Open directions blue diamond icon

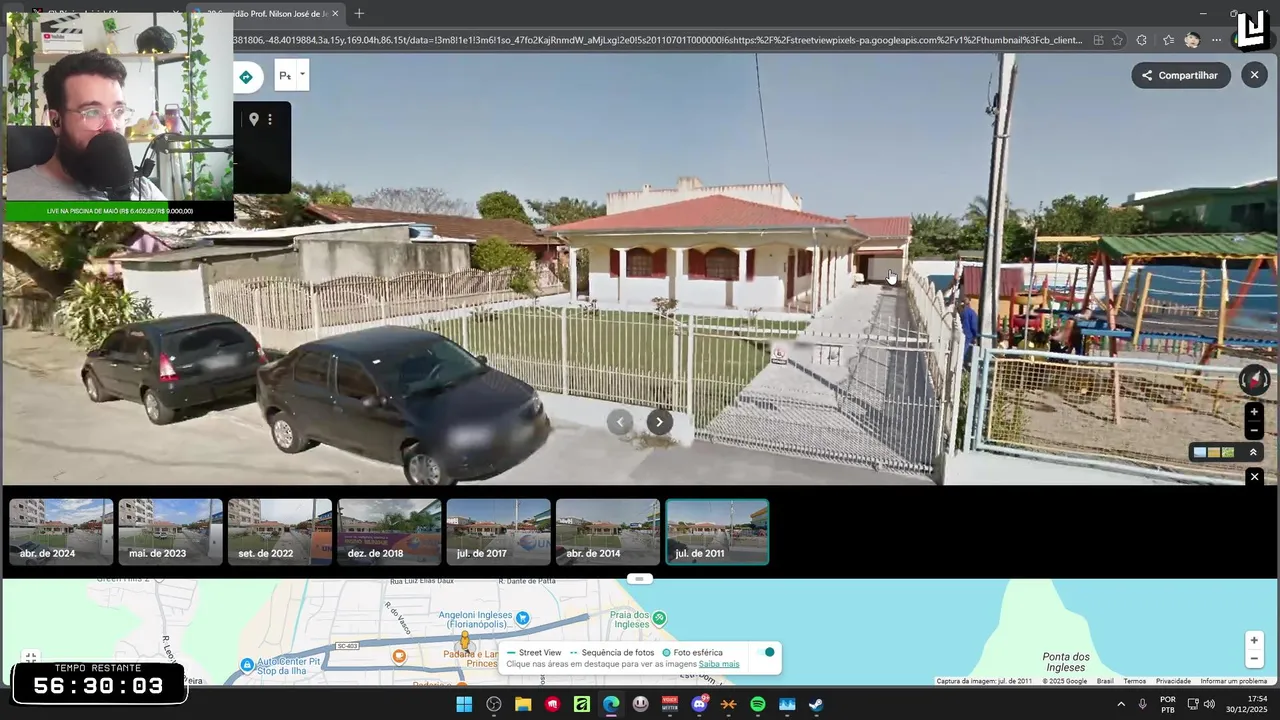(246, 77)
